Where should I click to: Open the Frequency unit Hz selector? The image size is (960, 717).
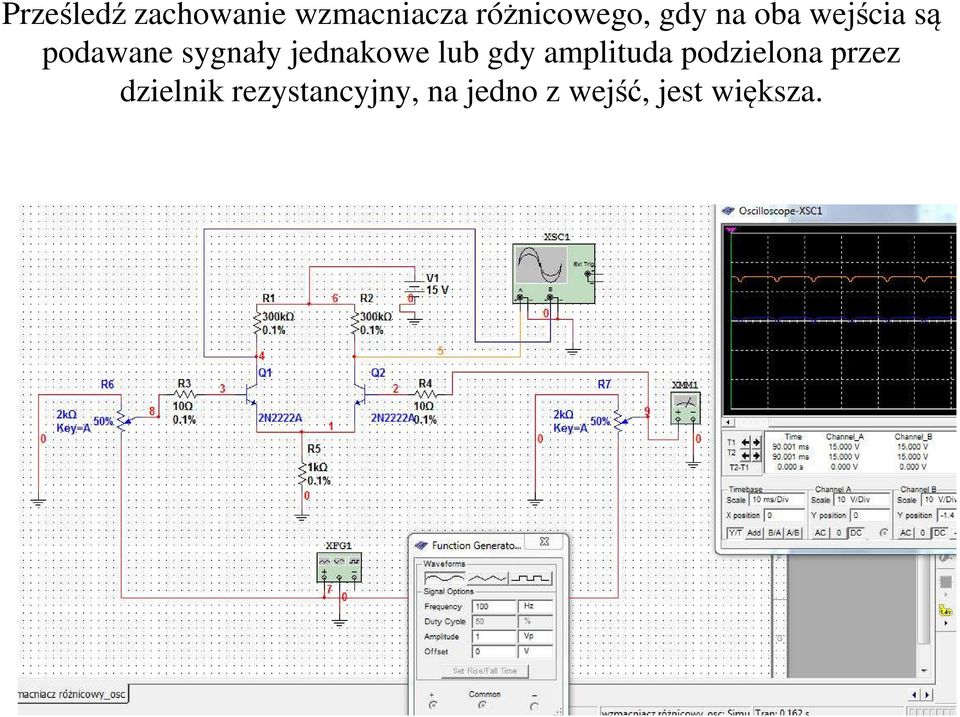point(535,606)
